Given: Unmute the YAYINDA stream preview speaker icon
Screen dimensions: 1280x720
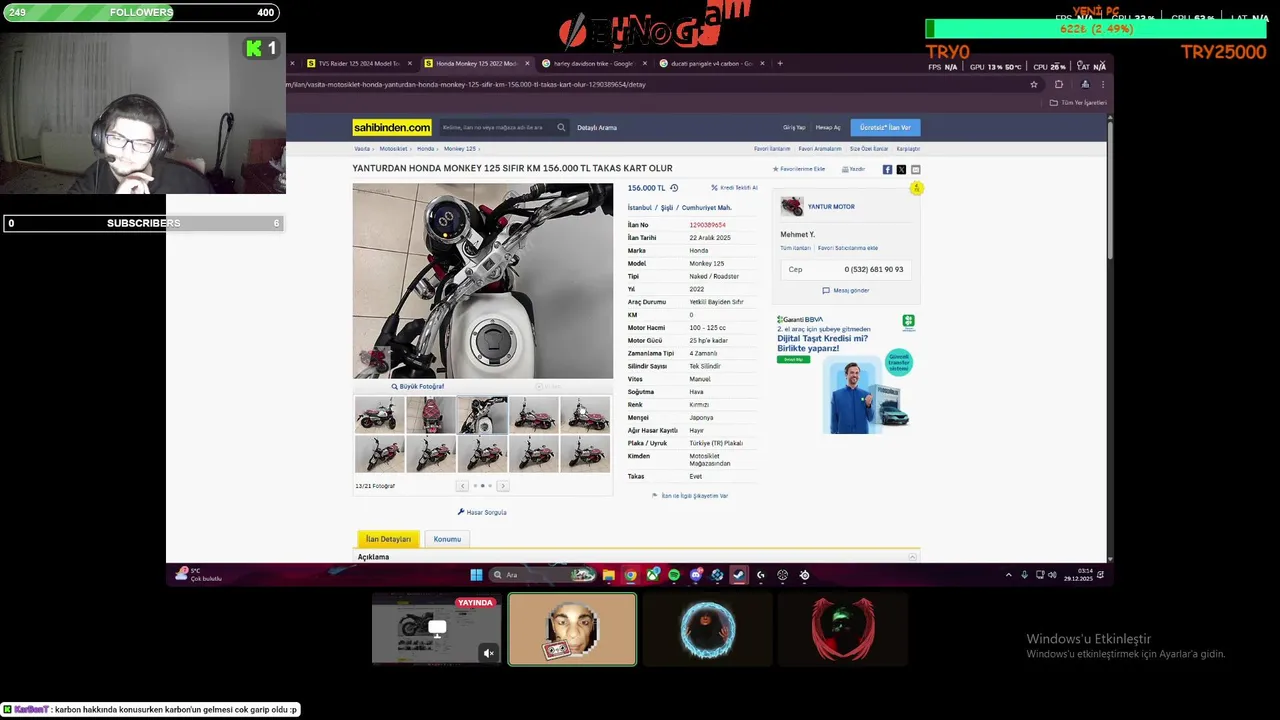Looking at the screenshot, I should coord(489,653).
